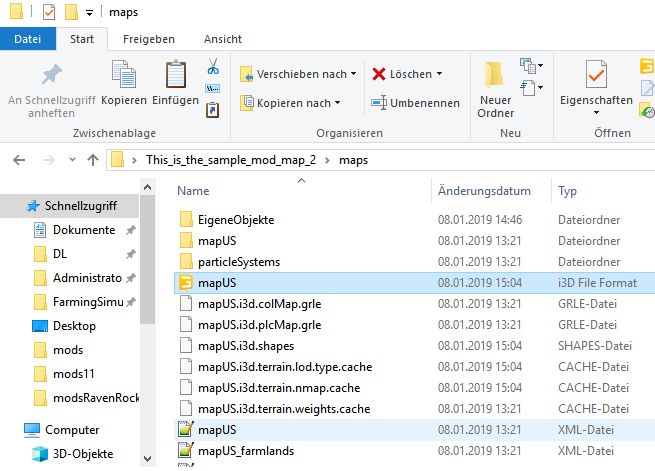Click This_is_the_sample_mod_map_2 in address bar
Viewport: 655px width, 471px height.
[231, 160]
